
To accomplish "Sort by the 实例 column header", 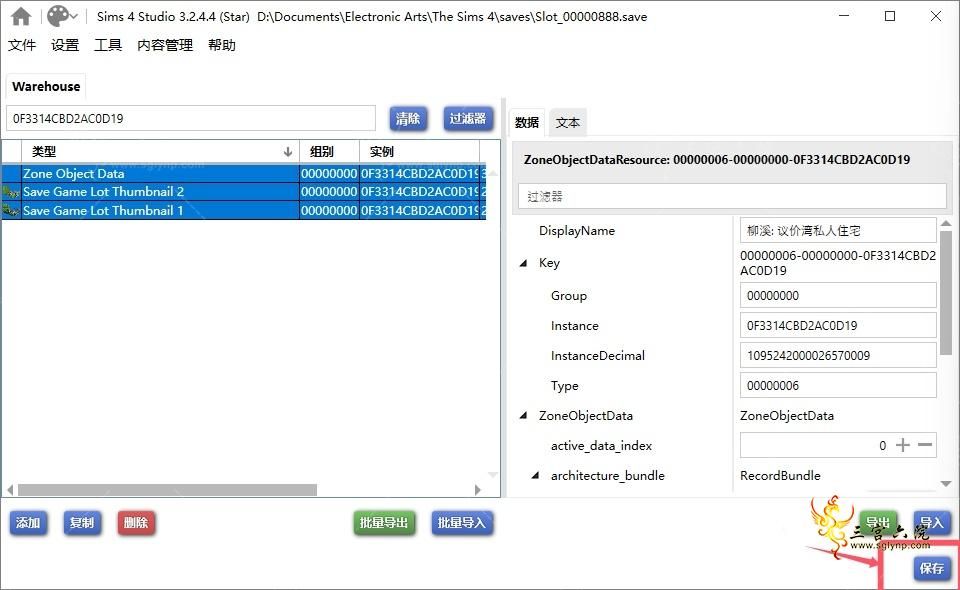I will (419, 151).
